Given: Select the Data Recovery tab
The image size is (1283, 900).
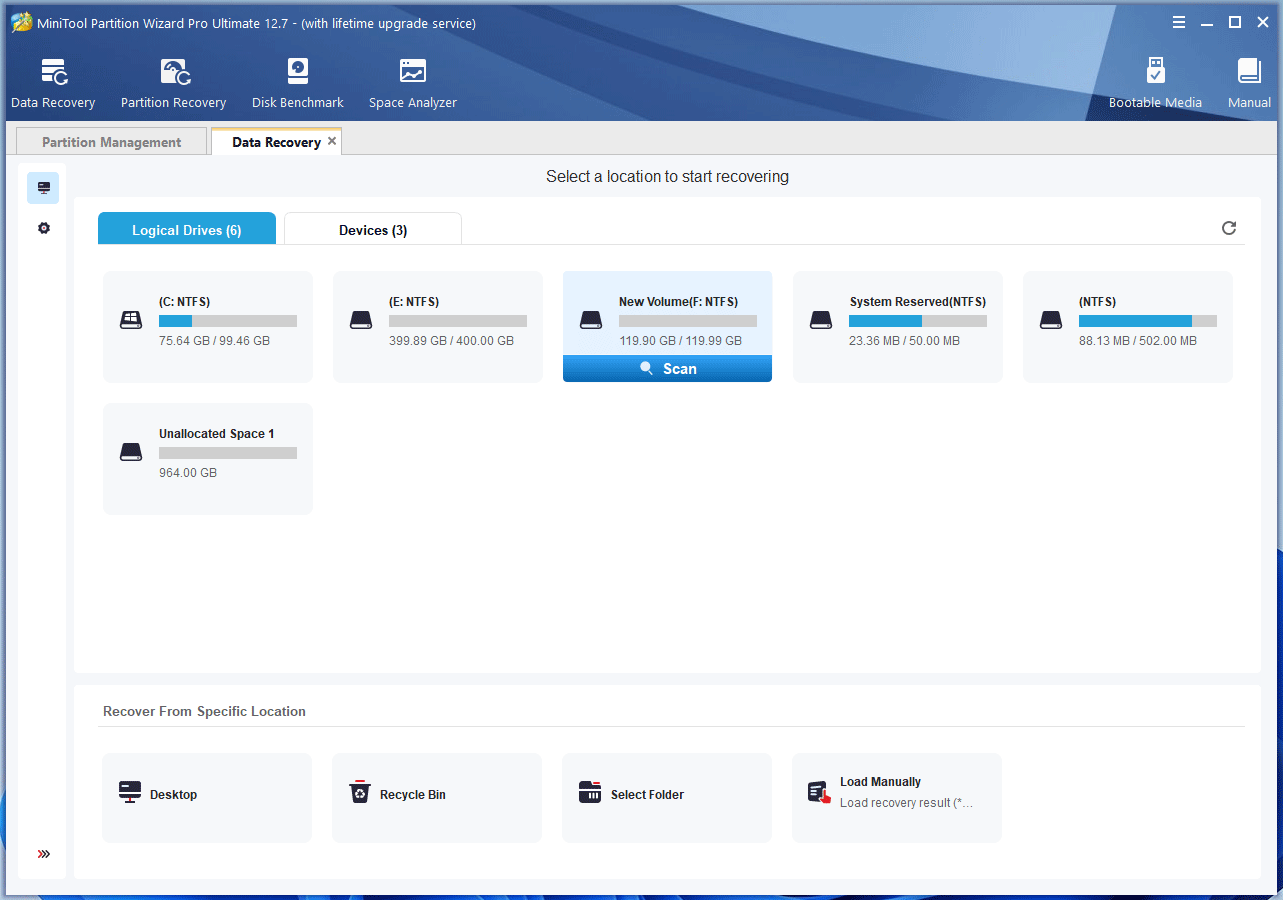Looking at the screenshot, I should [x=277, y=142].
